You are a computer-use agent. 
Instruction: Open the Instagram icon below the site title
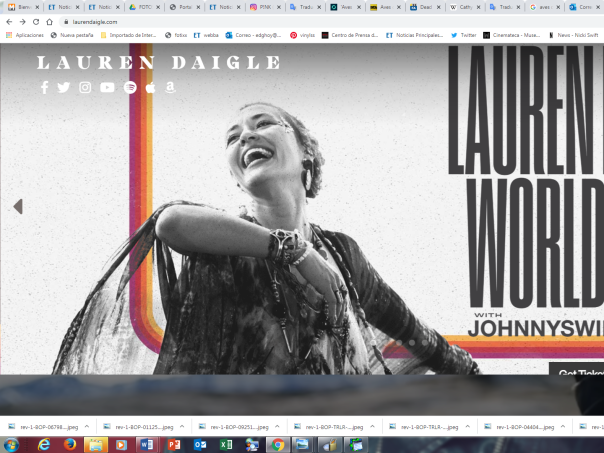tap(85, 88)
